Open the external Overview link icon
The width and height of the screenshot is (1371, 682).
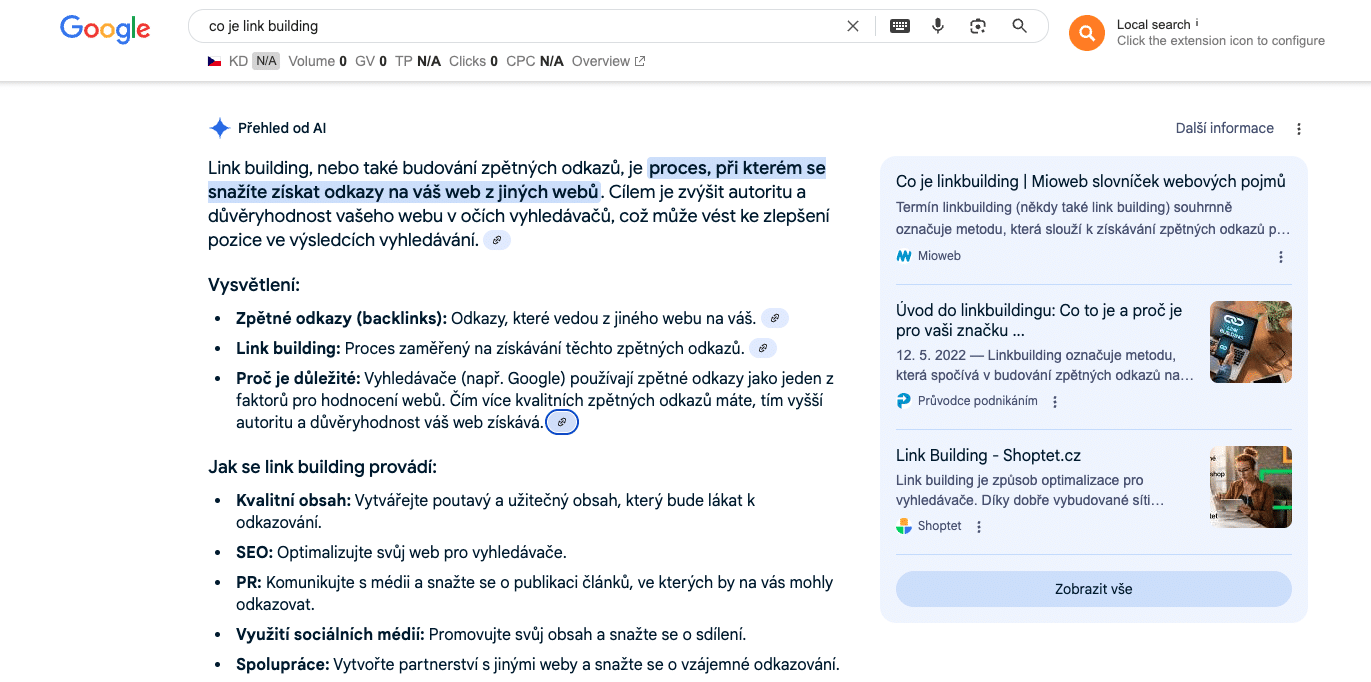tap(641, 60)
